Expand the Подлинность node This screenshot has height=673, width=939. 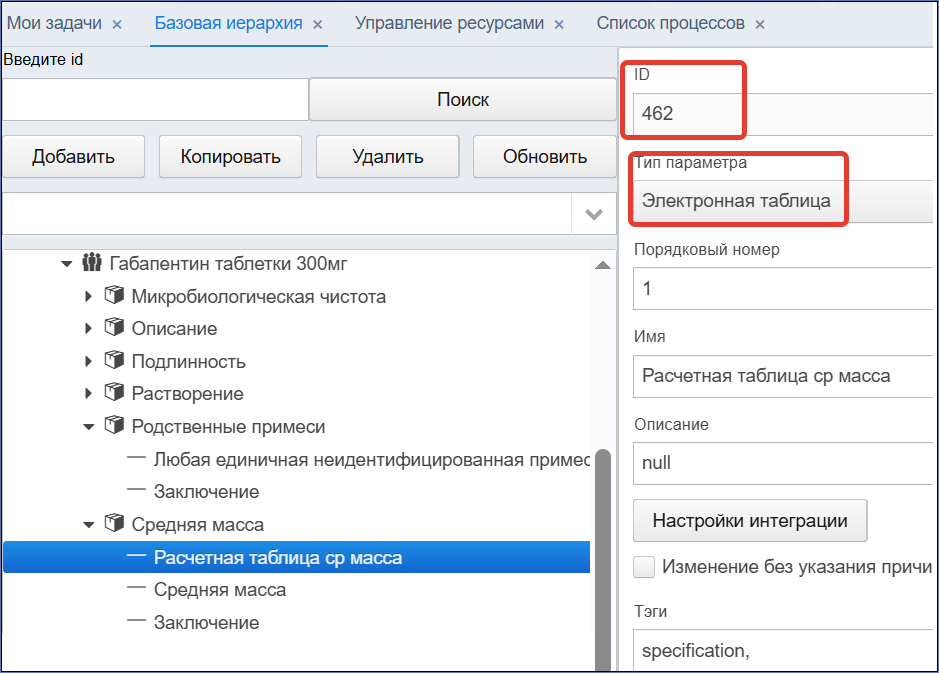89,361
